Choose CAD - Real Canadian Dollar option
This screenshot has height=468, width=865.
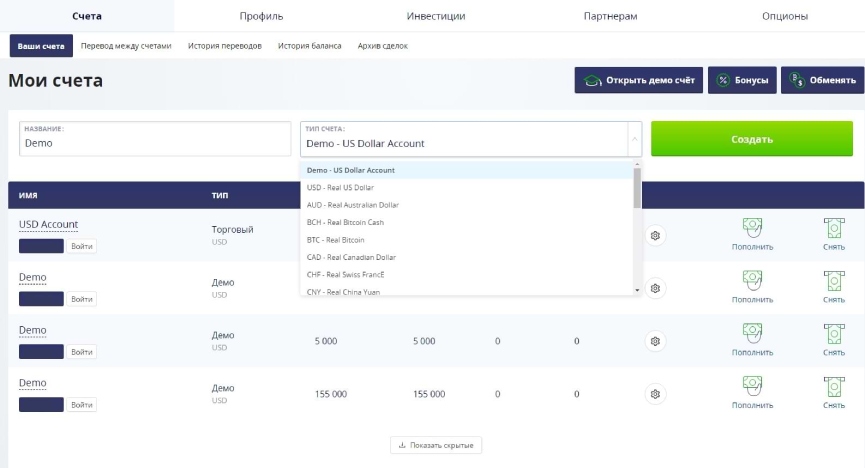[x=467, y=257]
